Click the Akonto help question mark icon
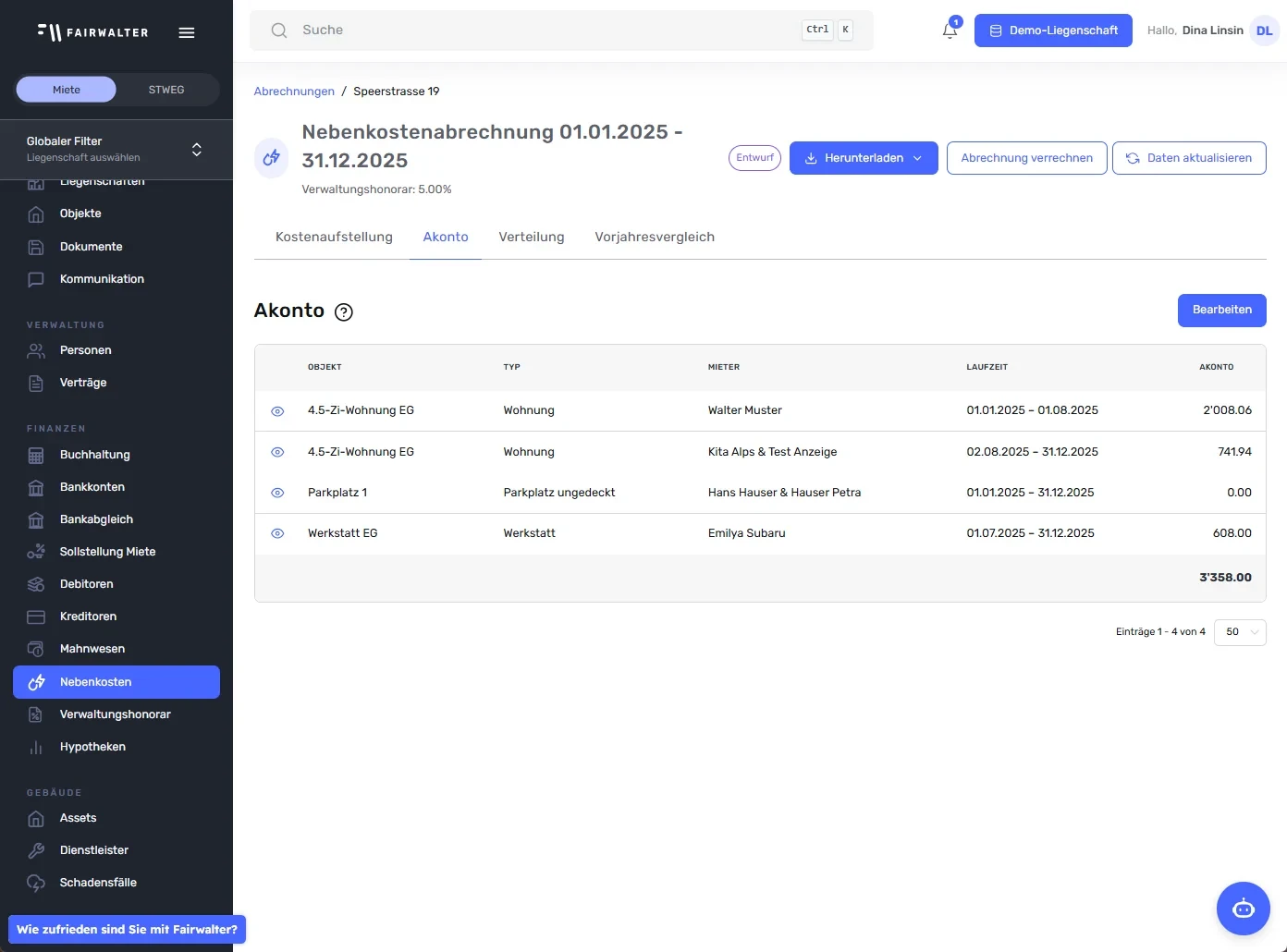The width and height of the screenshot is (1287, 952). point(344,312)
